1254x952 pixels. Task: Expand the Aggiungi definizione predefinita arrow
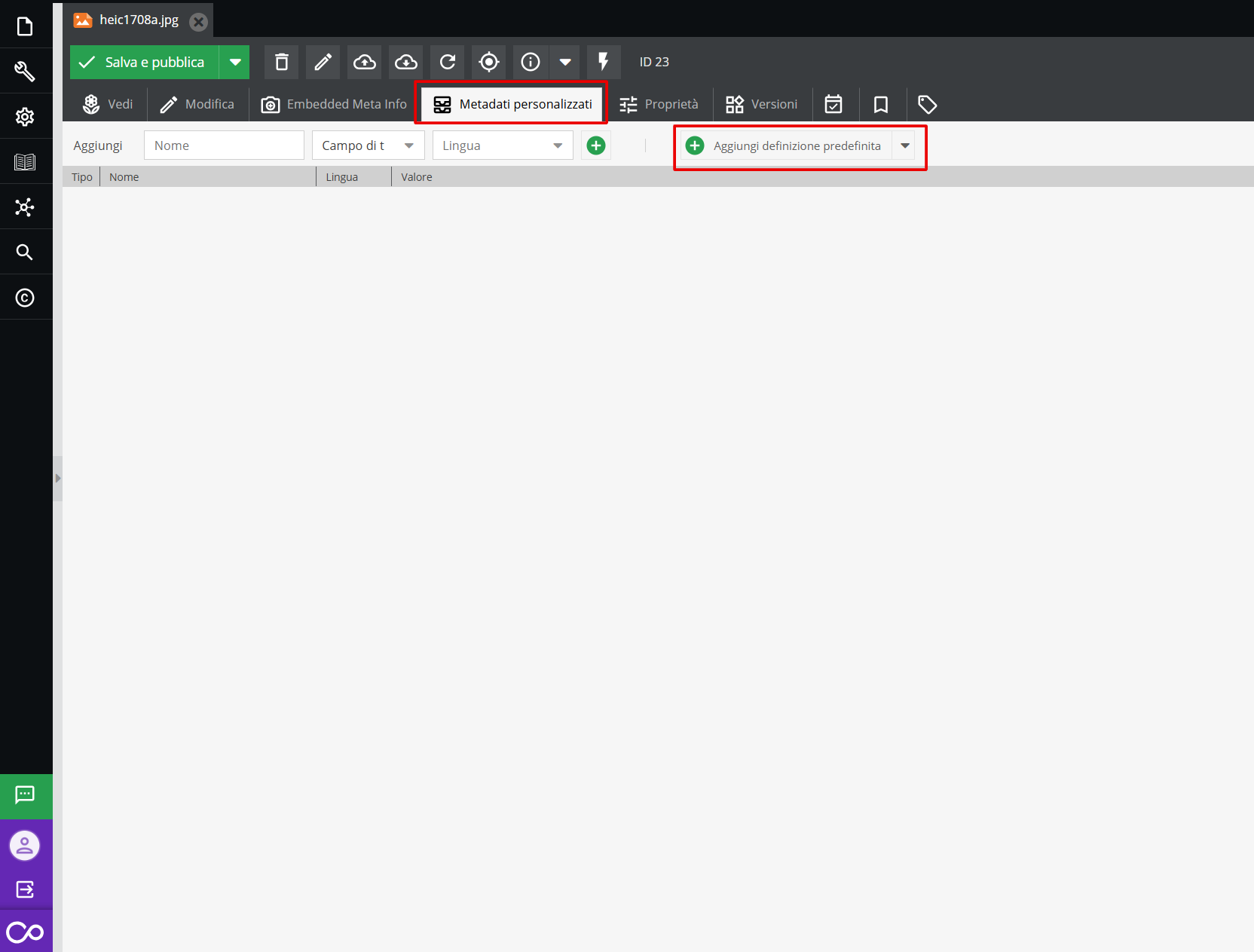(905, 145)
